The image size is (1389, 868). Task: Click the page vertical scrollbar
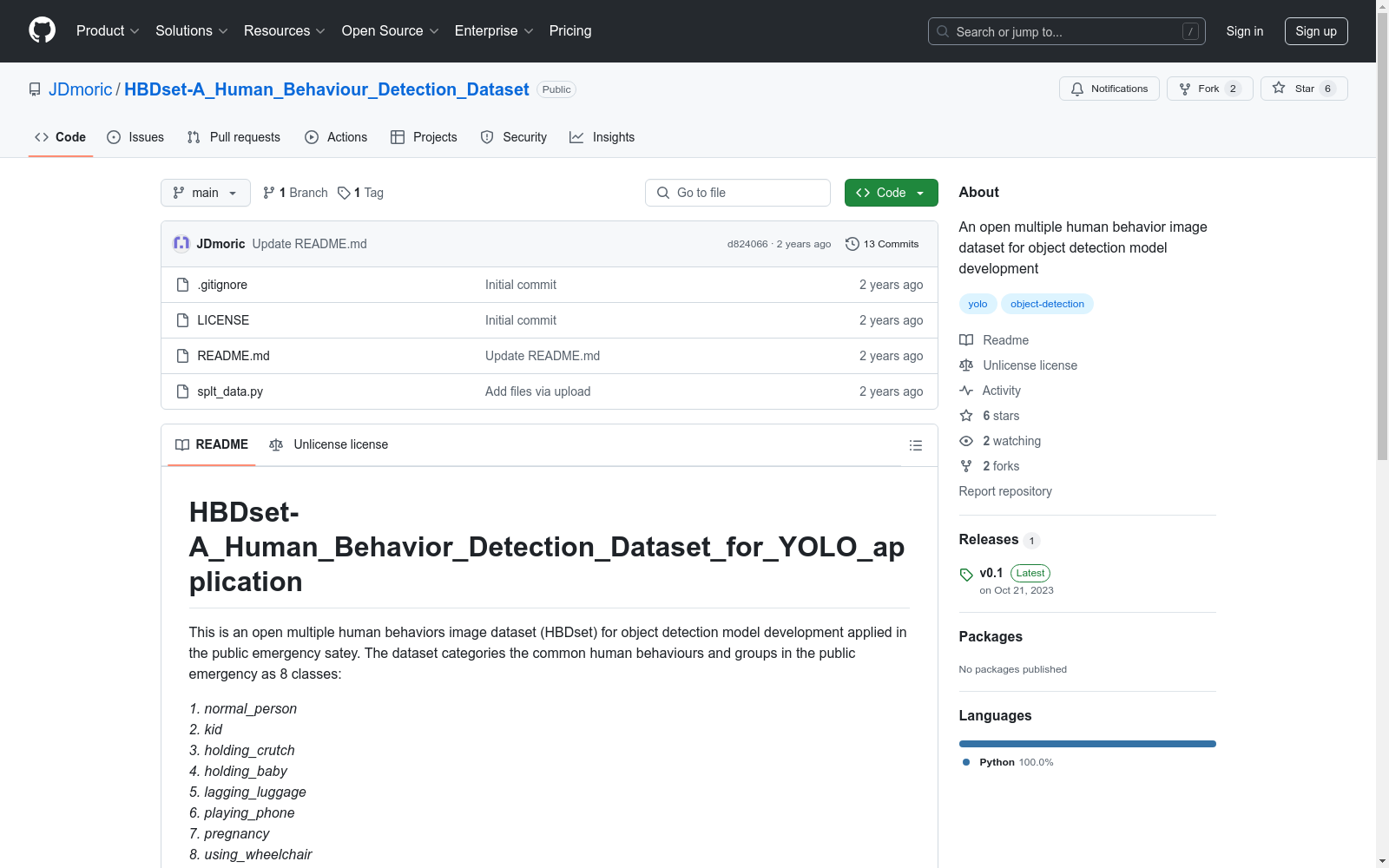pyautogui.click(x=1382, y=234)
